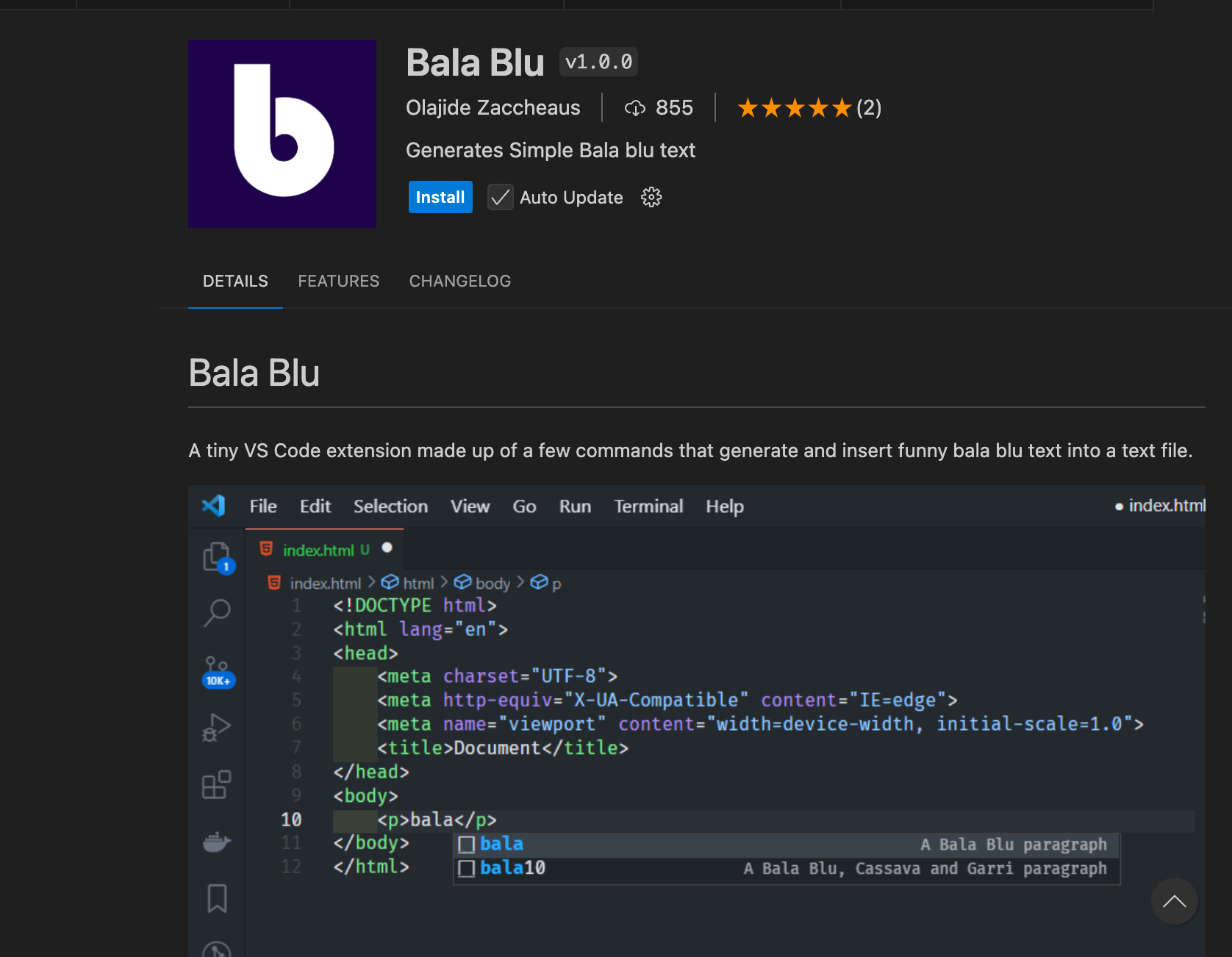1232x957 pixels.
Task: Switch to the FEATURES tab
Action: [339, 281]
